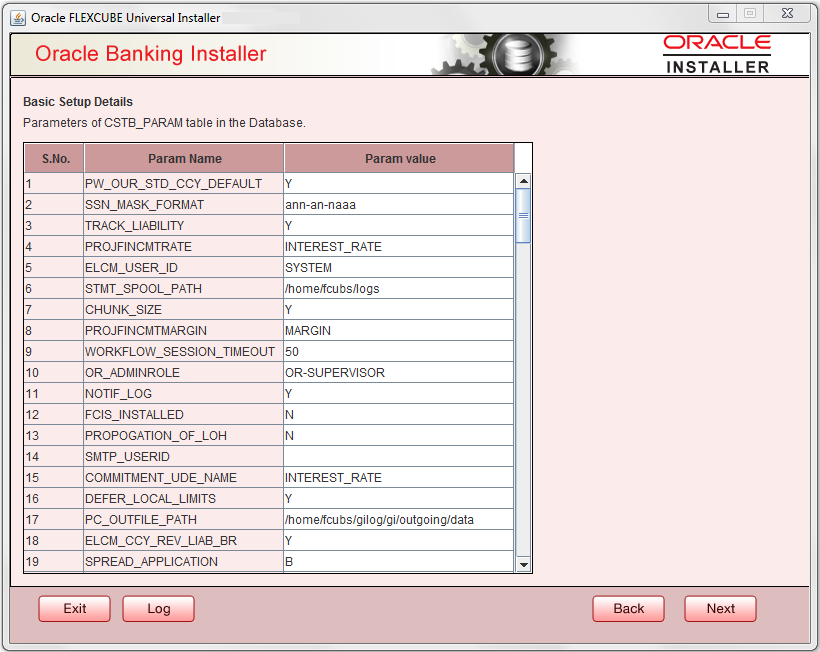
Task: Click the empty SMTP_USERID value field
Action: (396, 456)
